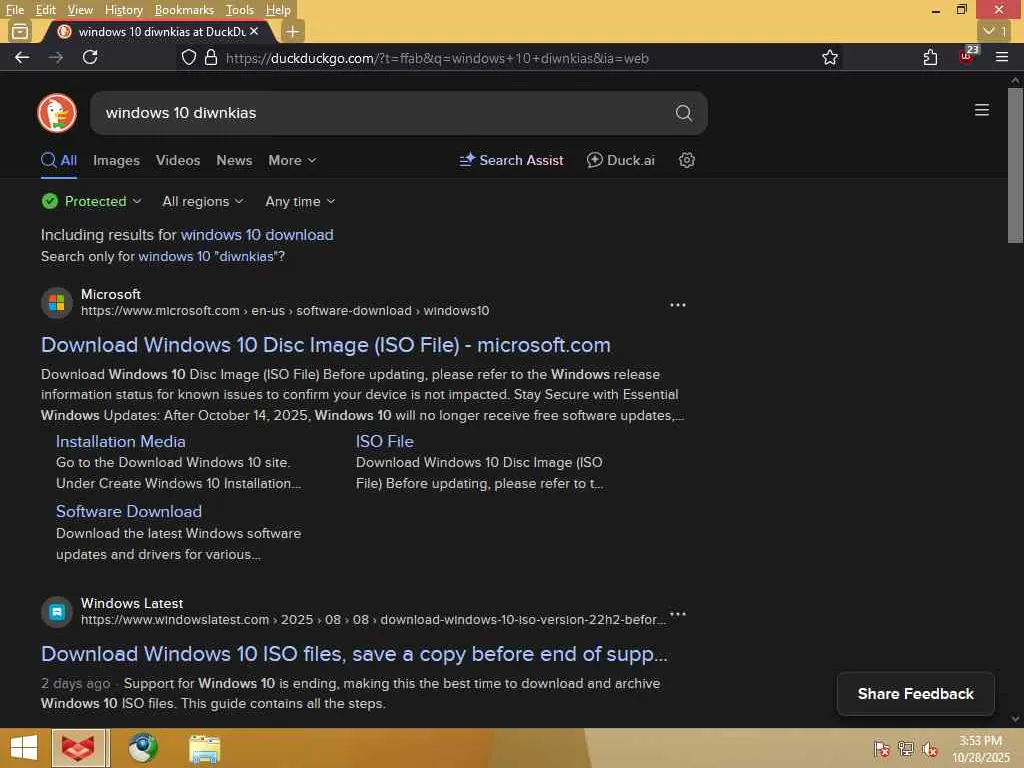
Task: Click the Share Feedback button
Action: coord(916,694)
